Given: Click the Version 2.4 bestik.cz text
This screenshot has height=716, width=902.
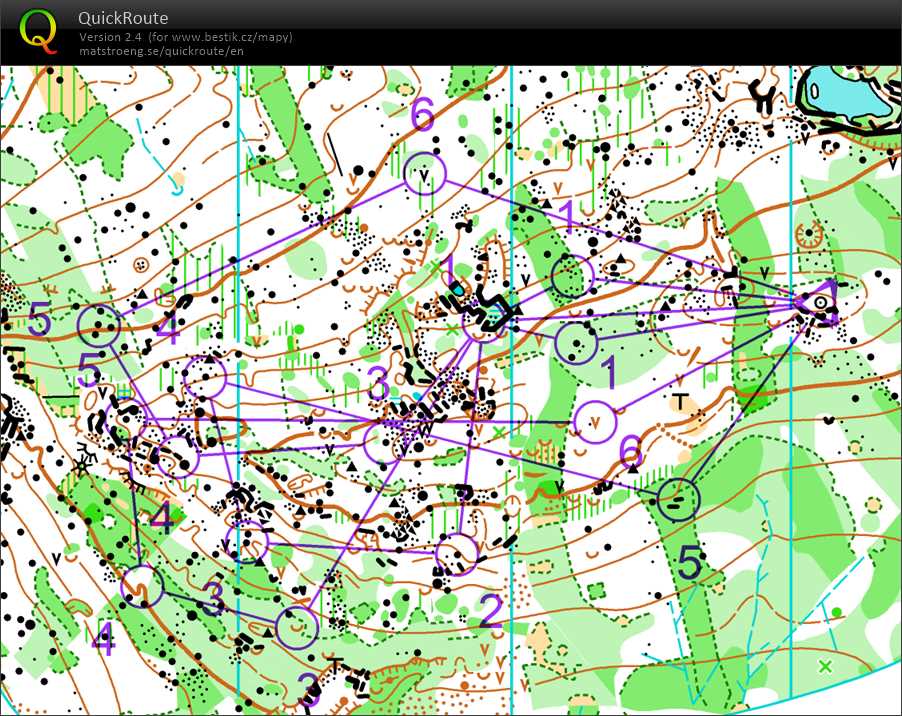Looking at the screenshot, I should pos(185,37).
